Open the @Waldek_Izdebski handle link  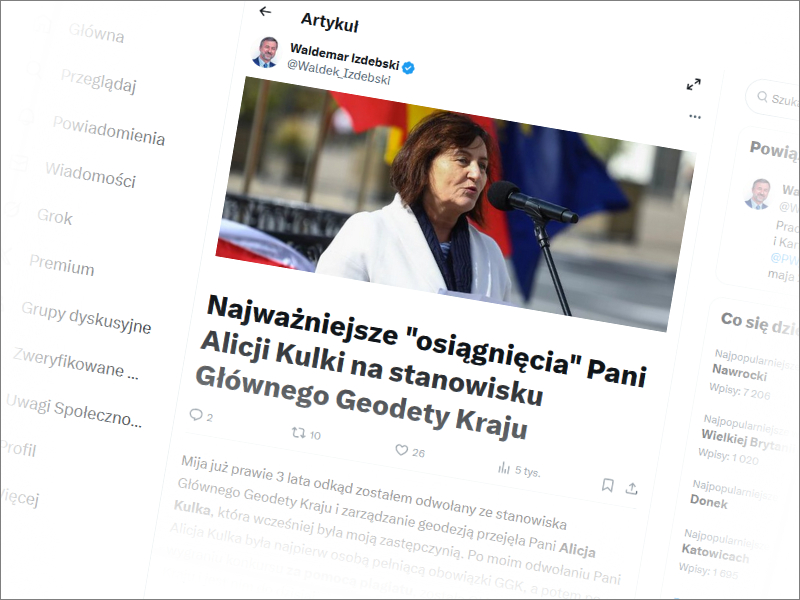(339, 72)
